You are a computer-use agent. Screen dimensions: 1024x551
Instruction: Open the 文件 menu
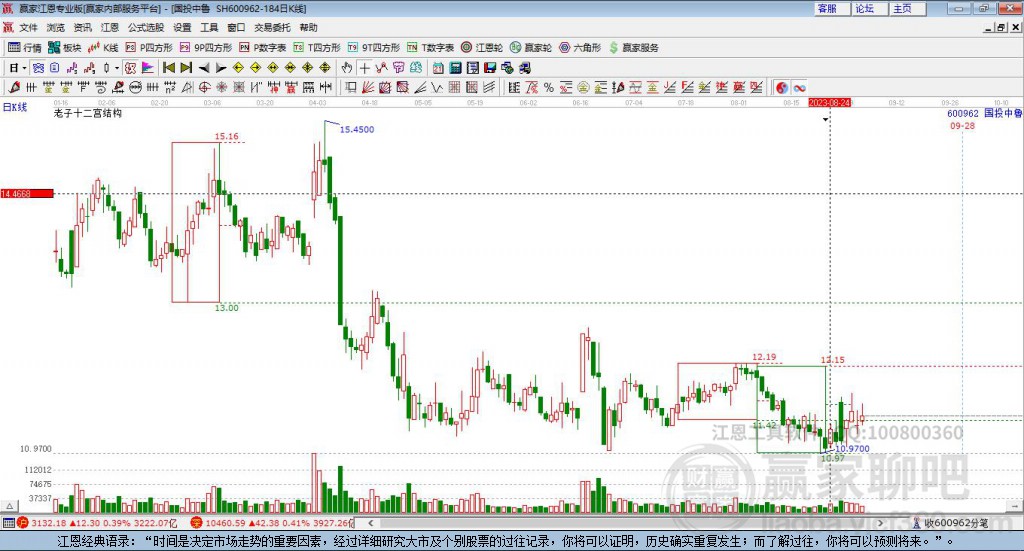pyautogui.click(x=29, y=27)
